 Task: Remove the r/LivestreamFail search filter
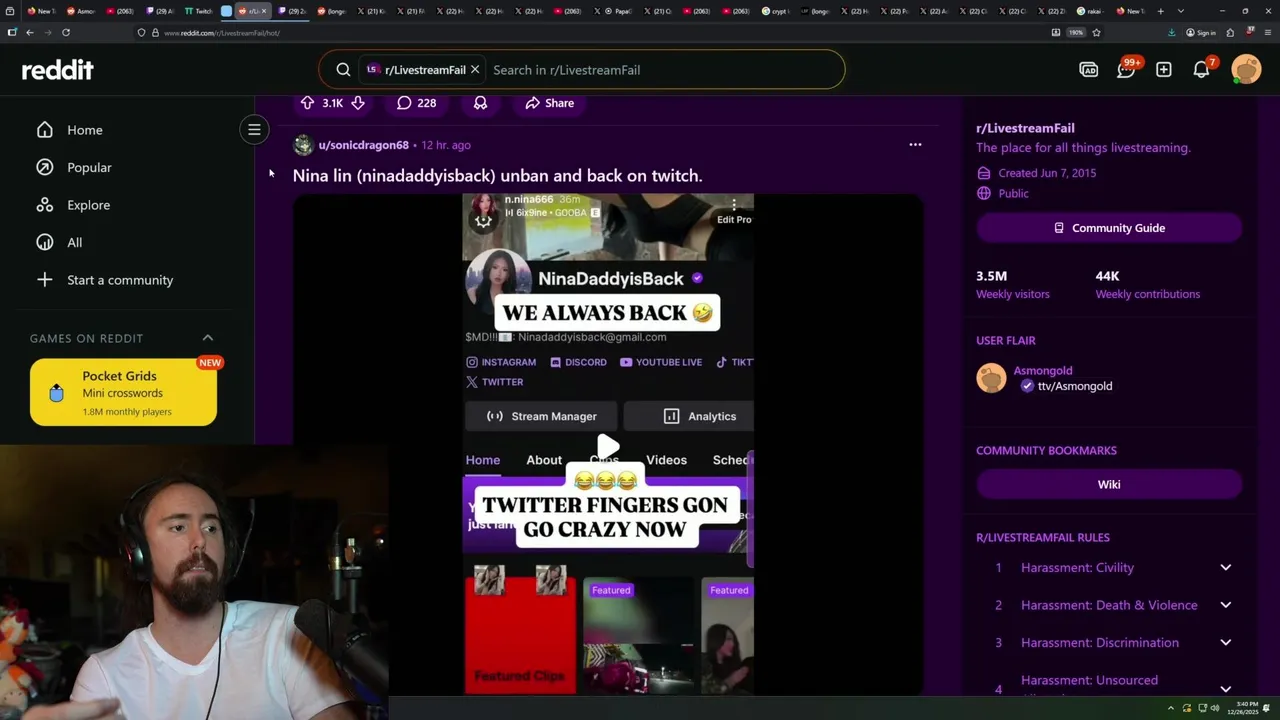pos(475,70)
